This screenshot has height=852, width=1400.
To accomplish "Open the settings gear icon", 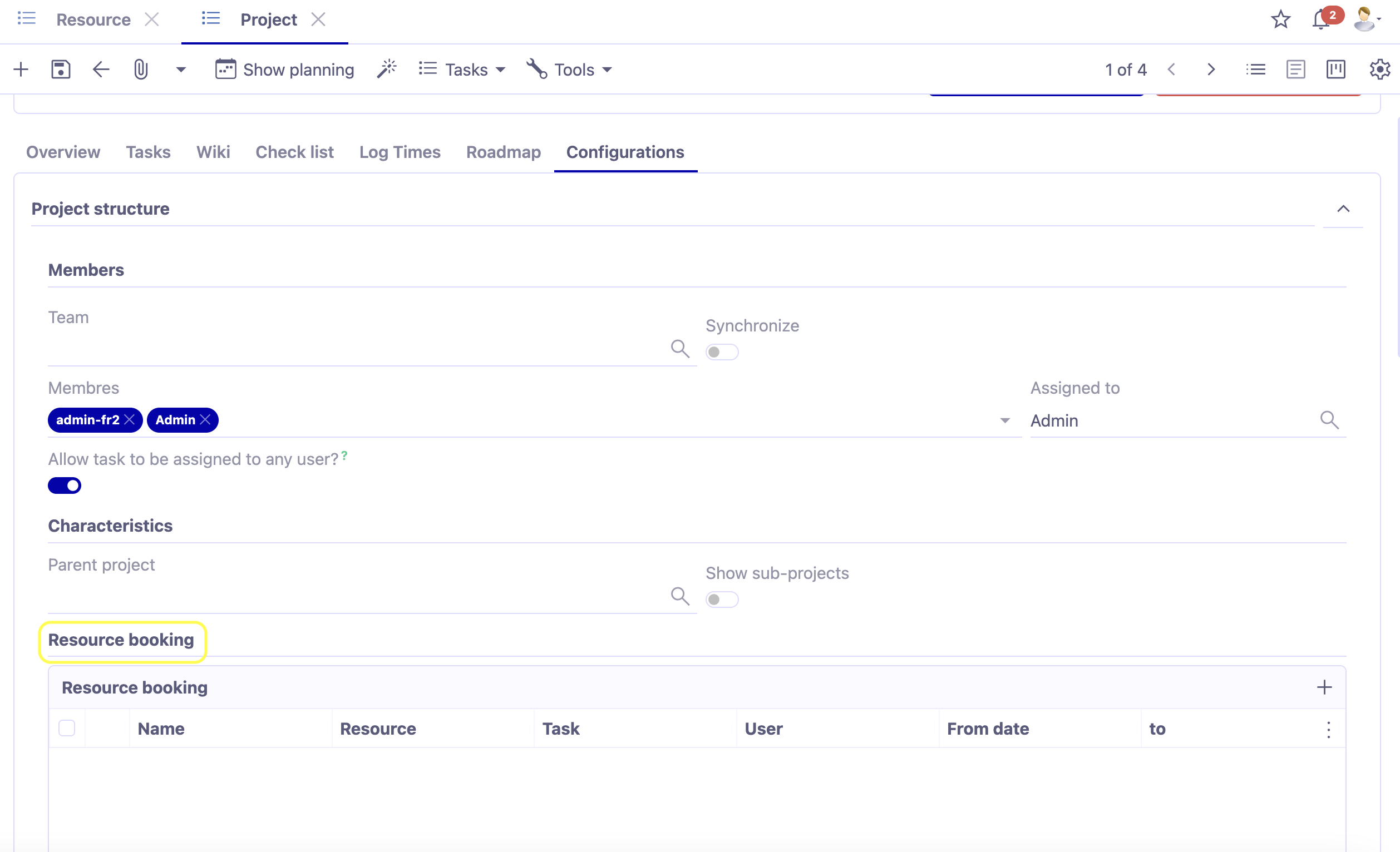I will tap(1379, 69).
